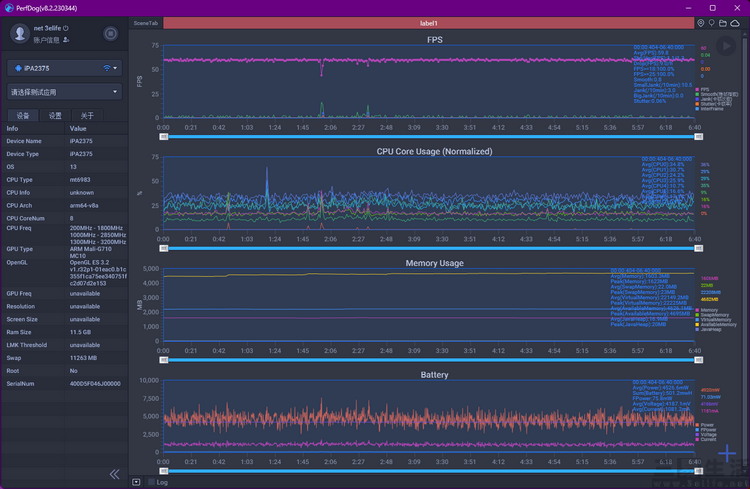Click the Value column header
Screen dimensions: 750x489
pos(78,128)
